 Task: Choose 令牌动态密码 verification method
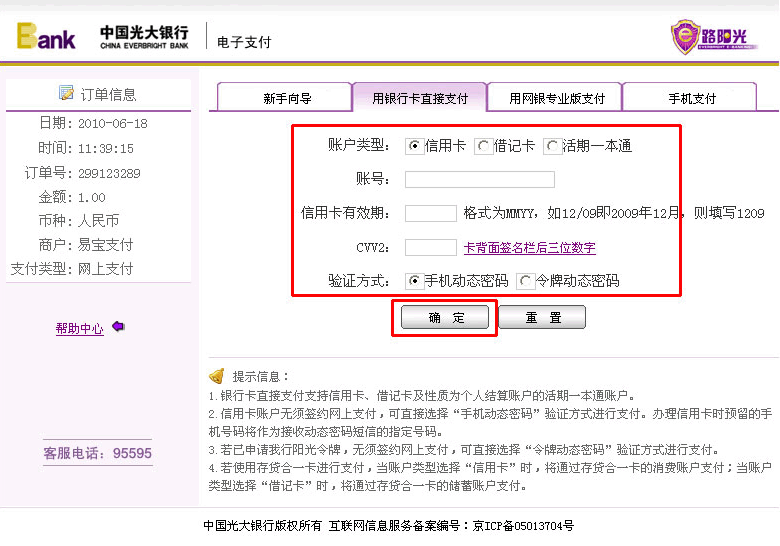(x=524, y=281)
